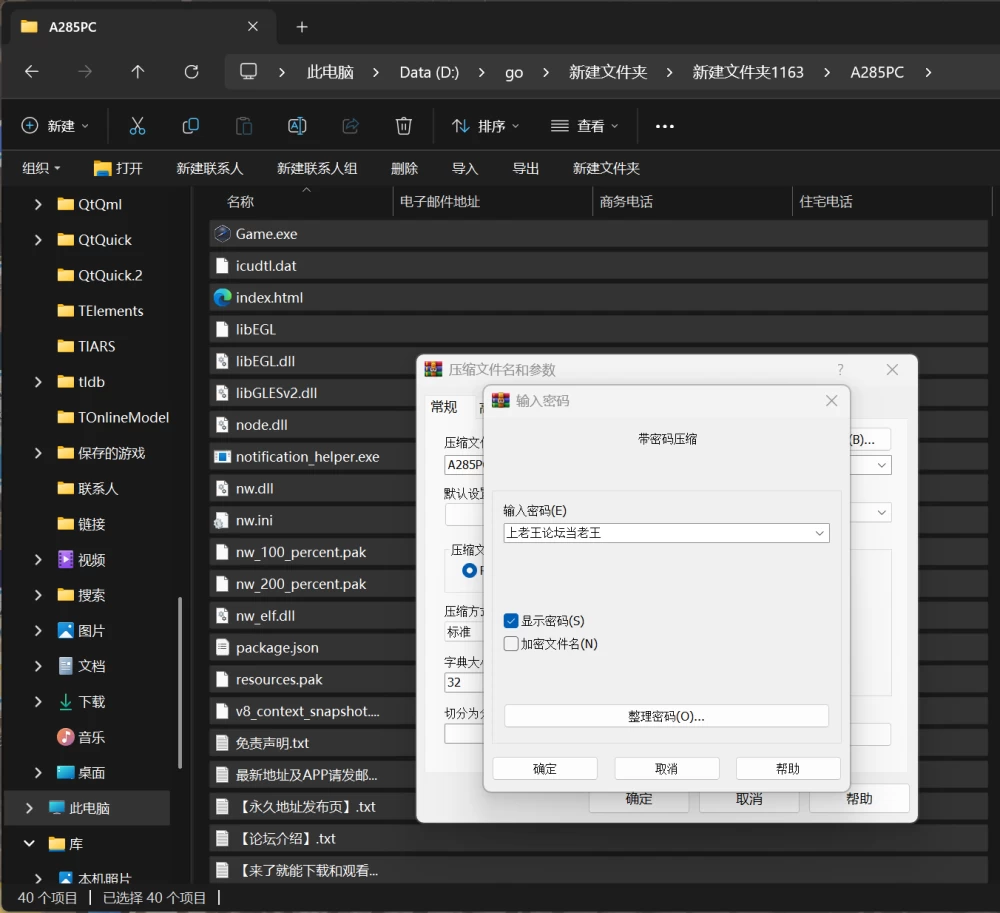Open the password history dropdown arrow

click(820, 533)
